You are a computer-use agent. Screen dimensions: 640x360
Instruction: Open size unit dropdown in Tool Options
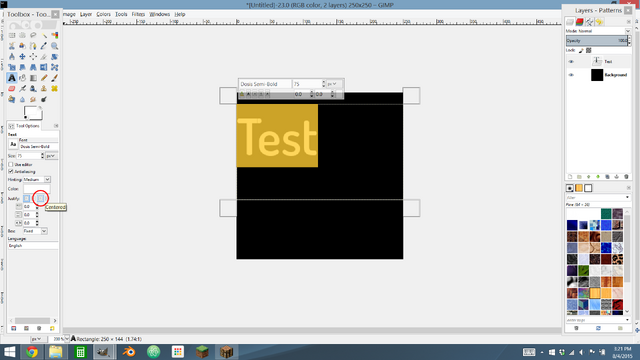[x=51, y=156]
